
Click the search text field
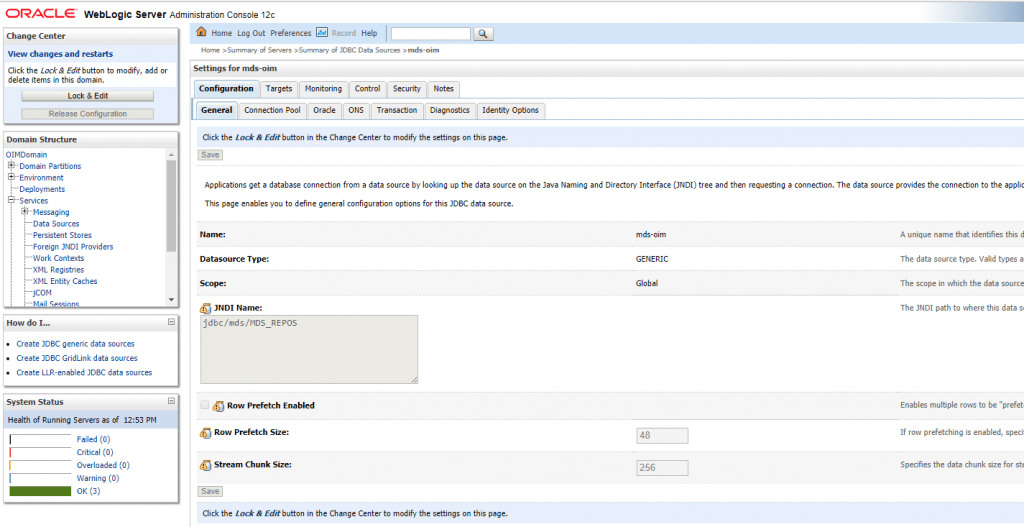point(430,34)
